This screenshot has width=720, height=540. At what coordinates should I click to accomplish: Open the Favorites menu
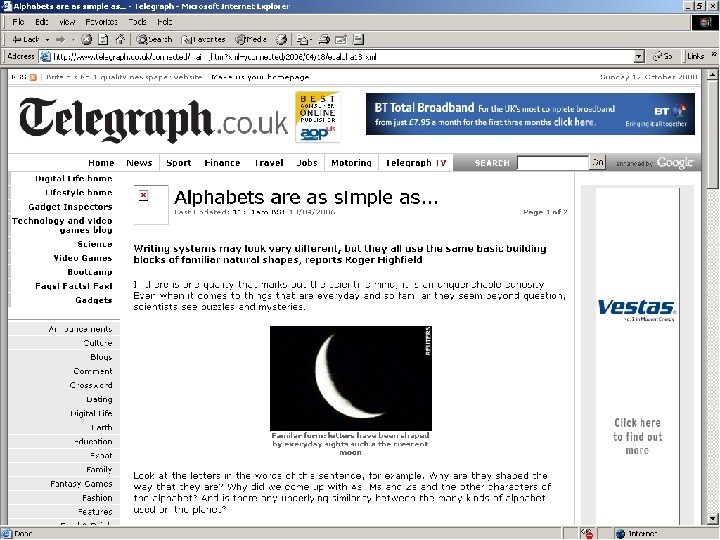101,22
